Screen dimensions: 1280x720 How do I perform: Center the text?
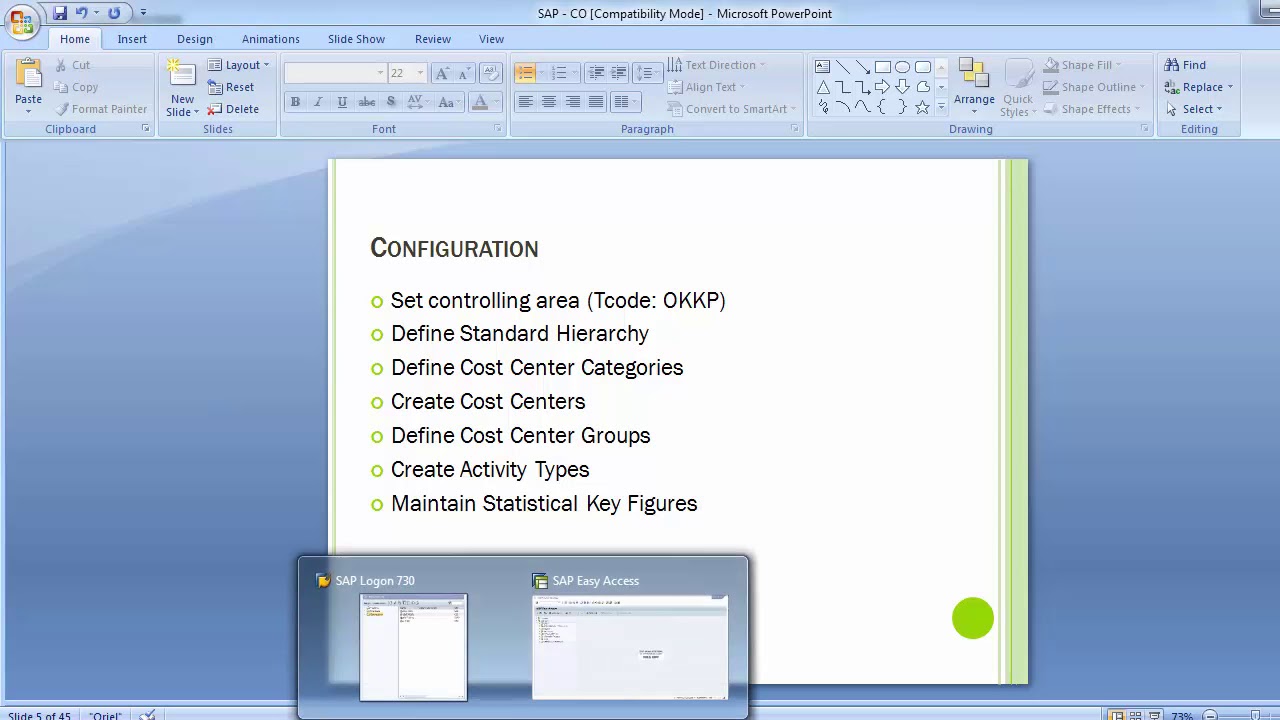click(548, 102)
